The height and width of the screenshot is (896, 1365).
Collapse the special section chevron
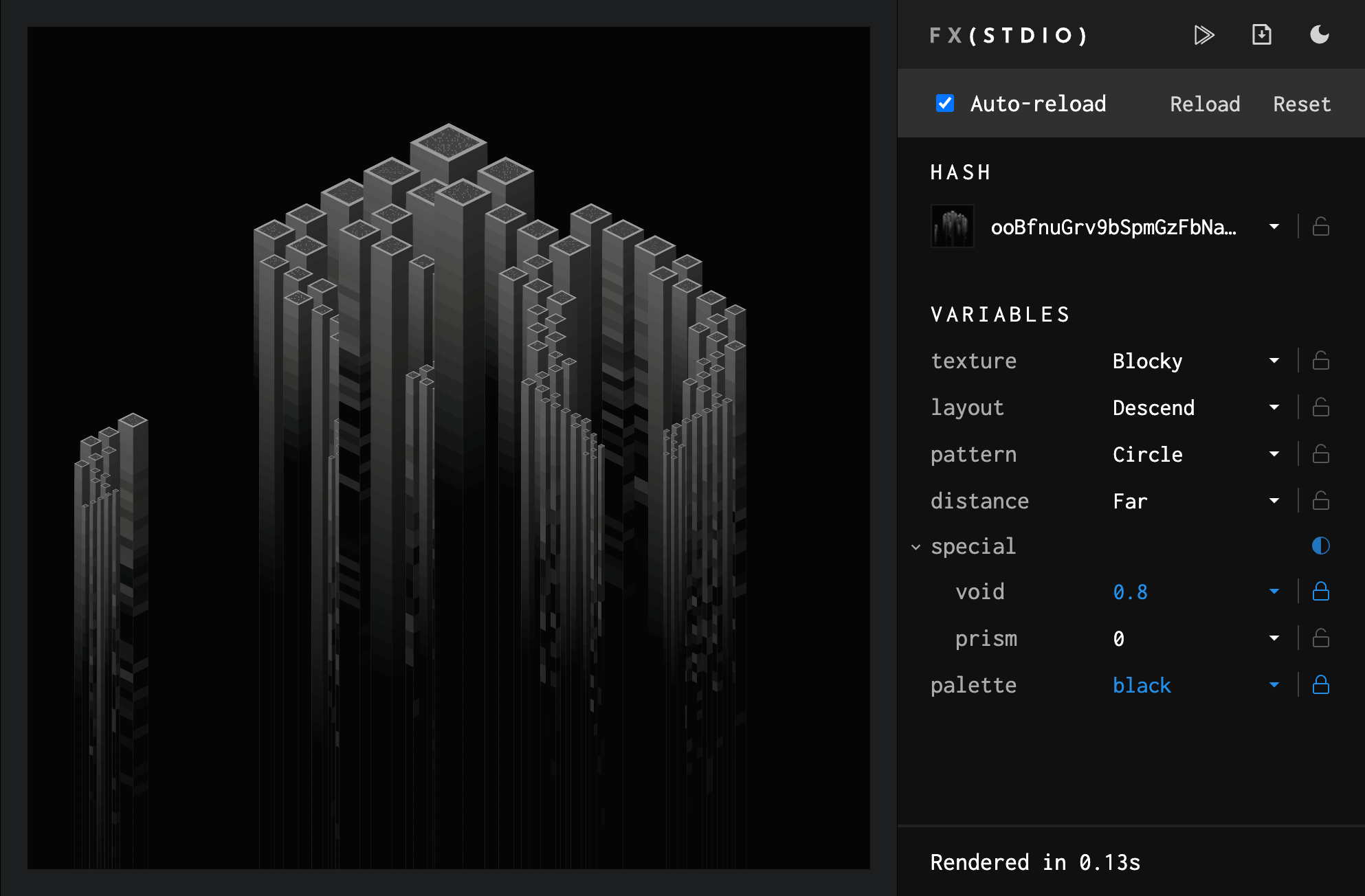(915, 547)
